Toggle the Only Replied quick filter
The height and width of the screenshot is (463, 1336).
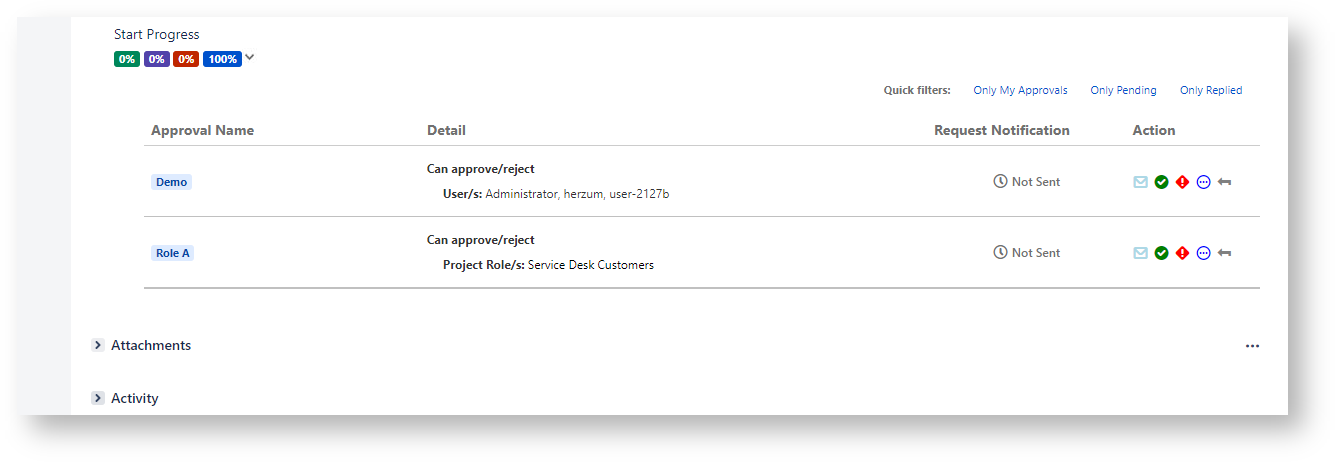pos(1211,90)
